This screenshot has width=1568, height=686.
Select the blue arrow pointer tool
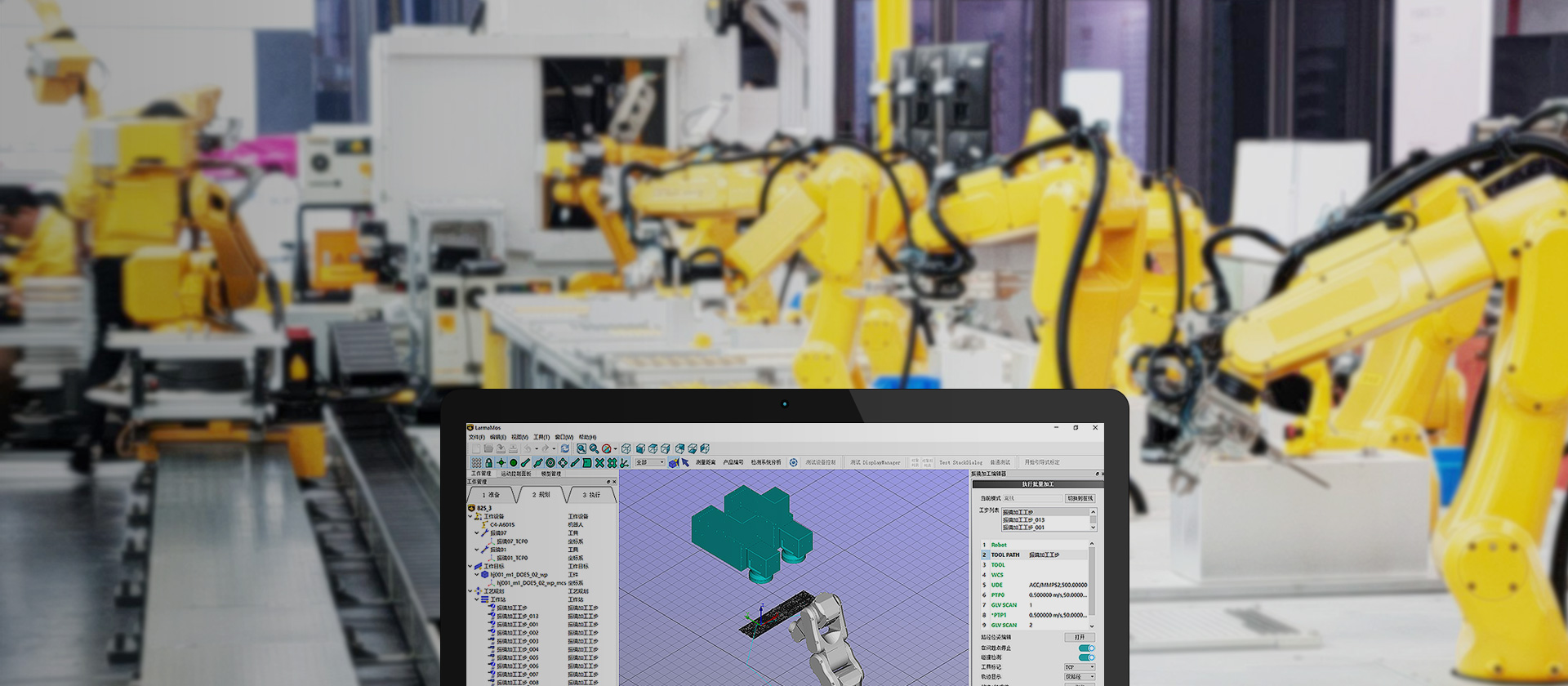(x=685, y=462)
